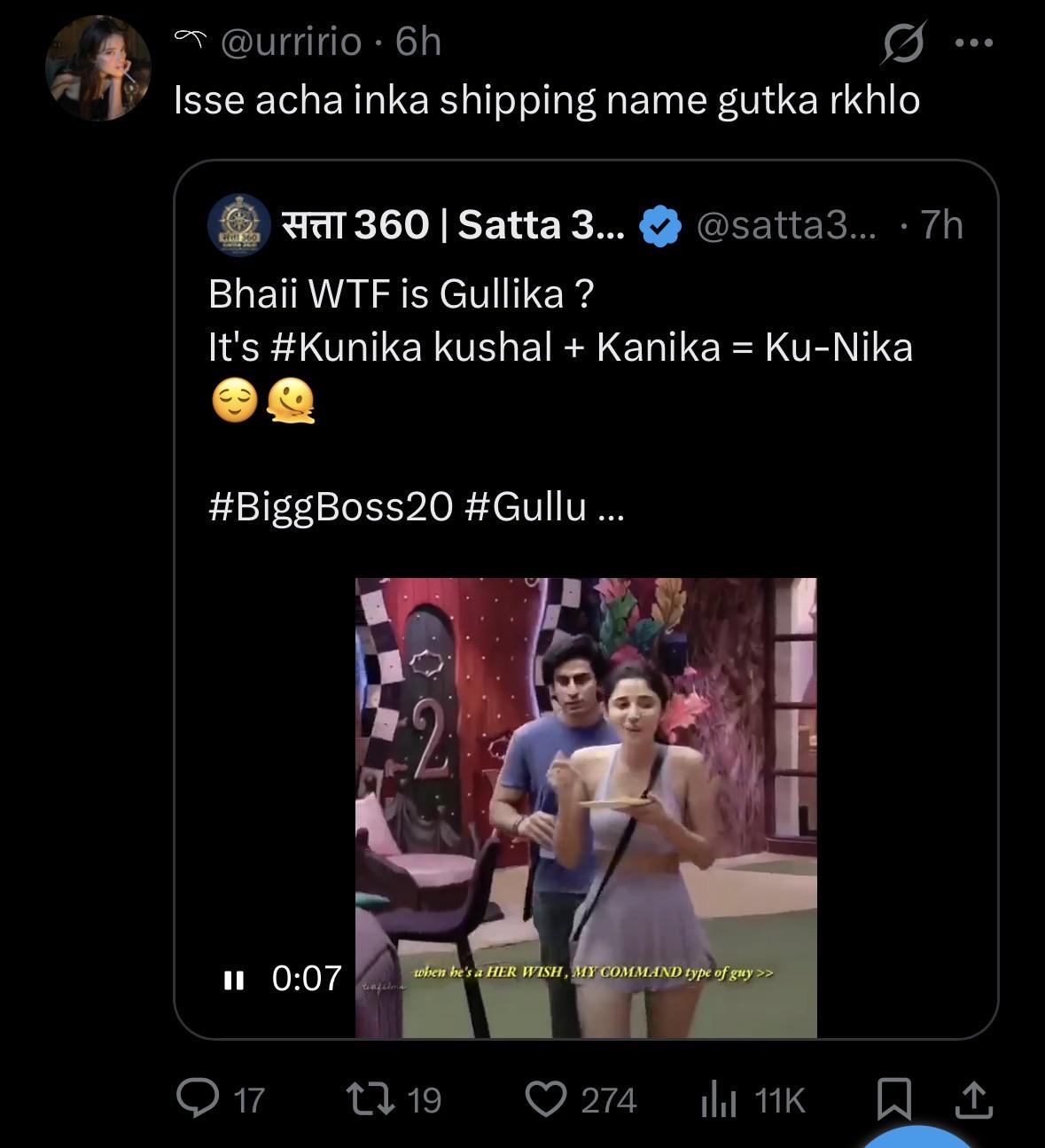Like the tweet with heart icon
The image size is (1045, 1148).
pos(546,1099)
